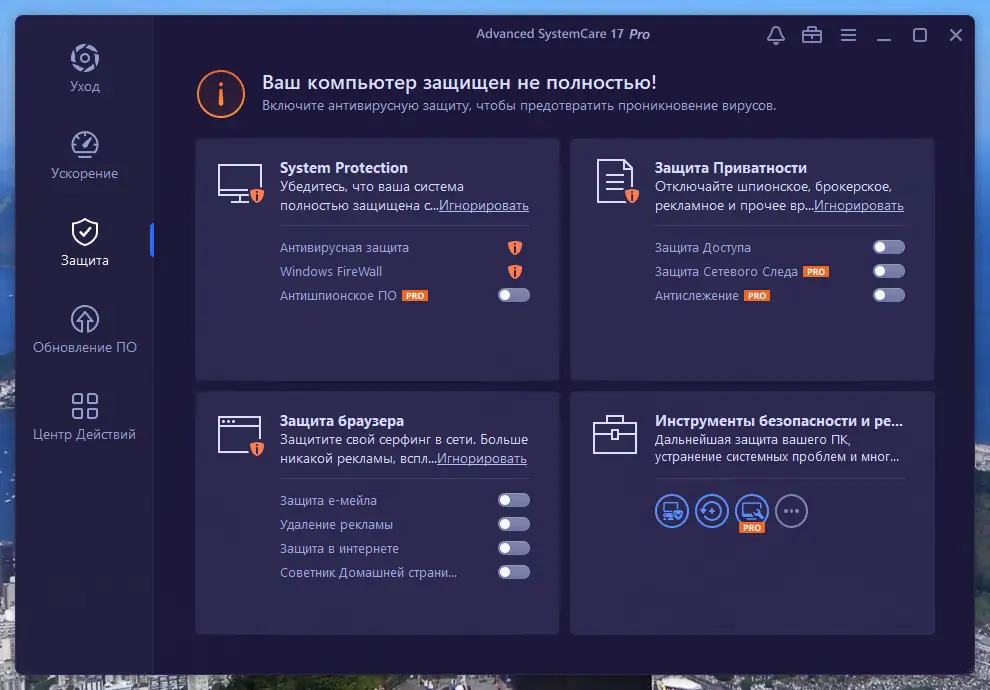Show more security tools ellipsis
Screen dimensions: 990x690
pos(792,511)
